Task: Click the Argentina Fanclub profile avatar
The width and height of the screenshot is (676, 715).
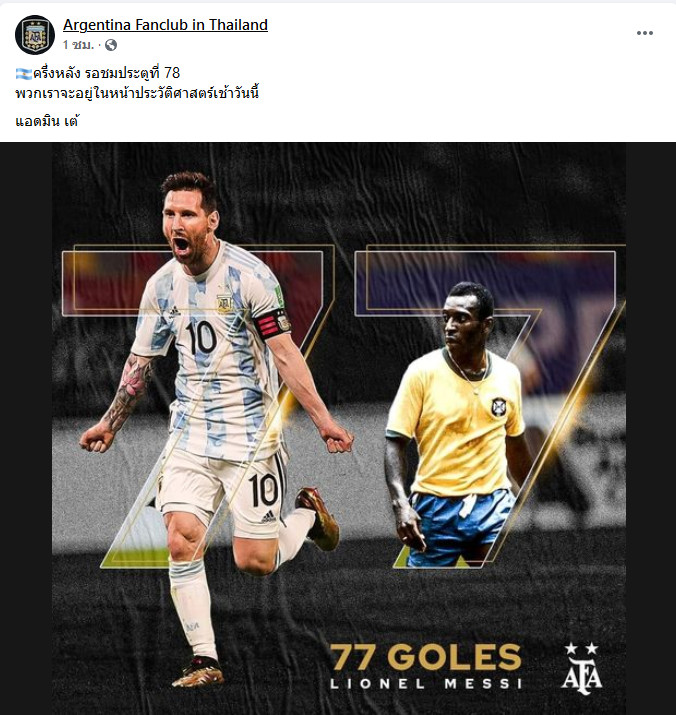Action: point(35,35)
